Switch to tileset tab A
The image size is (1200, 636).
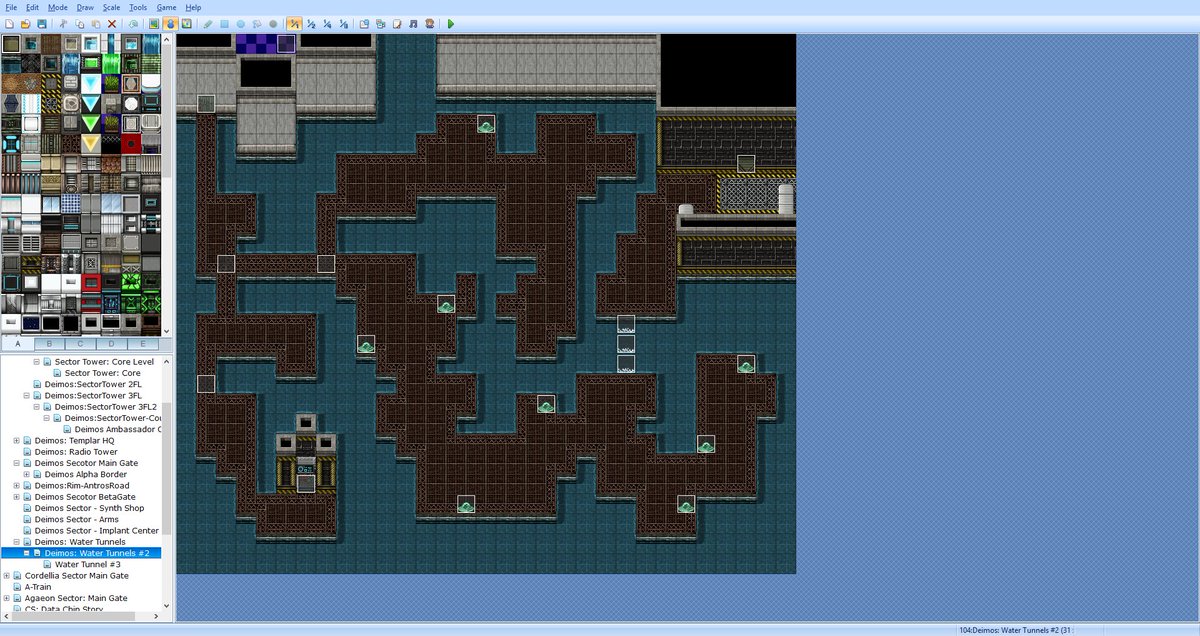[x=18, y=343]
